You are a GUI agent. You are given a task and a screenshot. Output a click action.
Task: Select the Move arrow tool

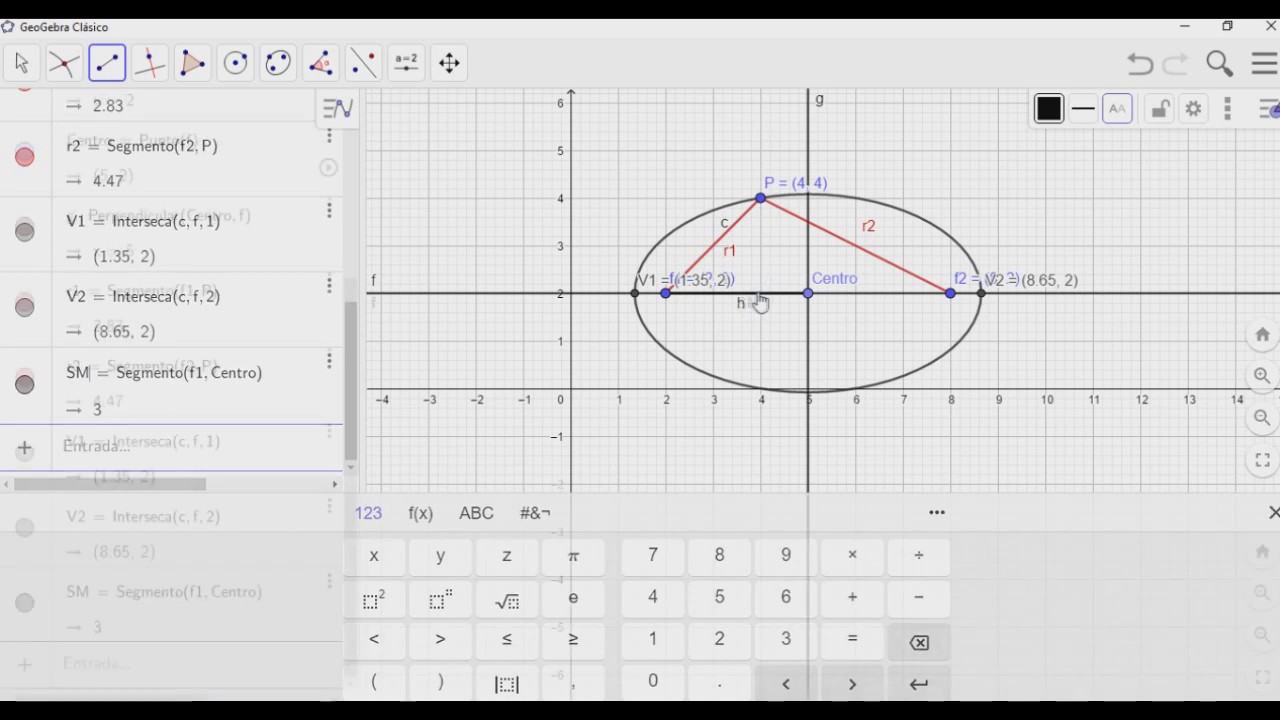[21, 63]
